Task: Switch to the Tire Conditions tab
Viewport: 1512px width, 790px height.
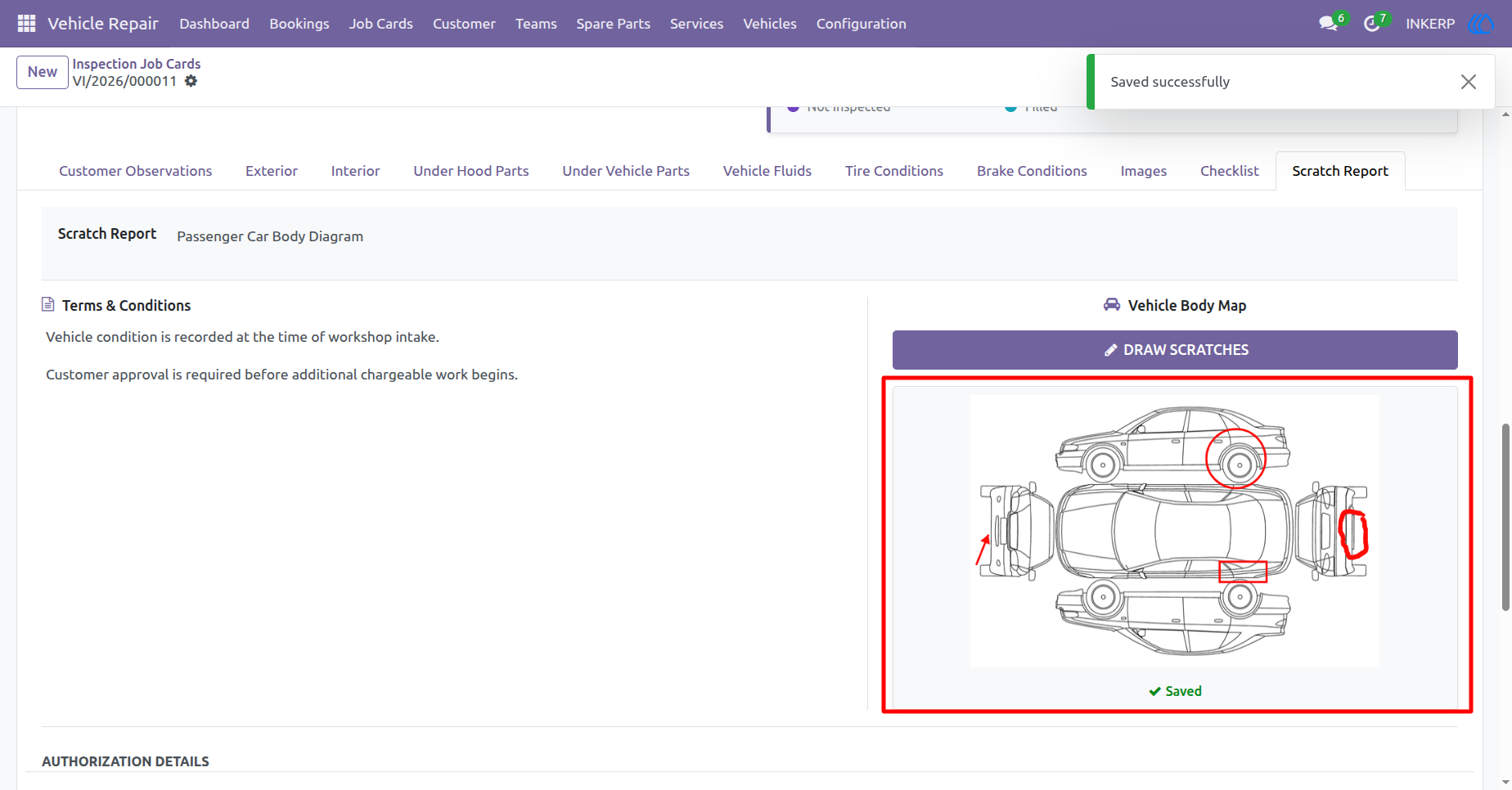Action: 893,171
